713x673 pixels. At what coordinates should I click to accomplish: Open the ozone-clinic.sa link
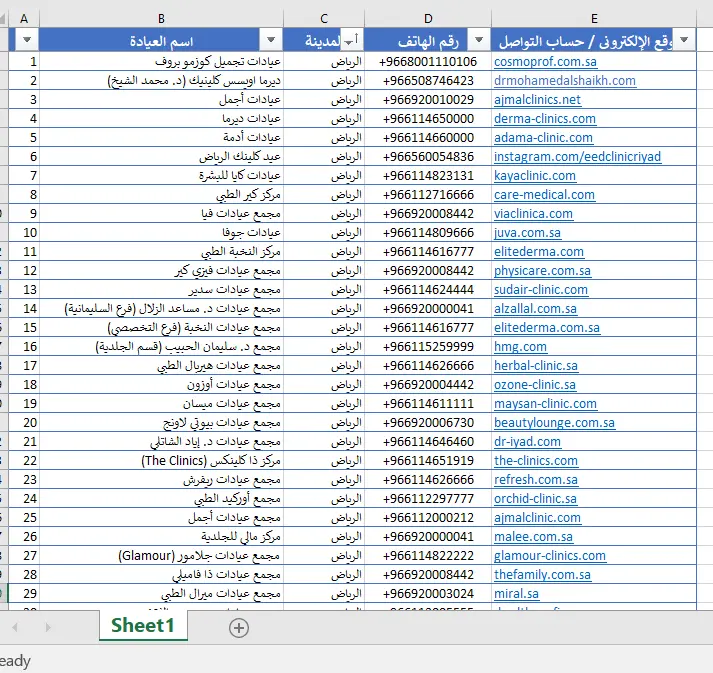(x=535, y=385)
